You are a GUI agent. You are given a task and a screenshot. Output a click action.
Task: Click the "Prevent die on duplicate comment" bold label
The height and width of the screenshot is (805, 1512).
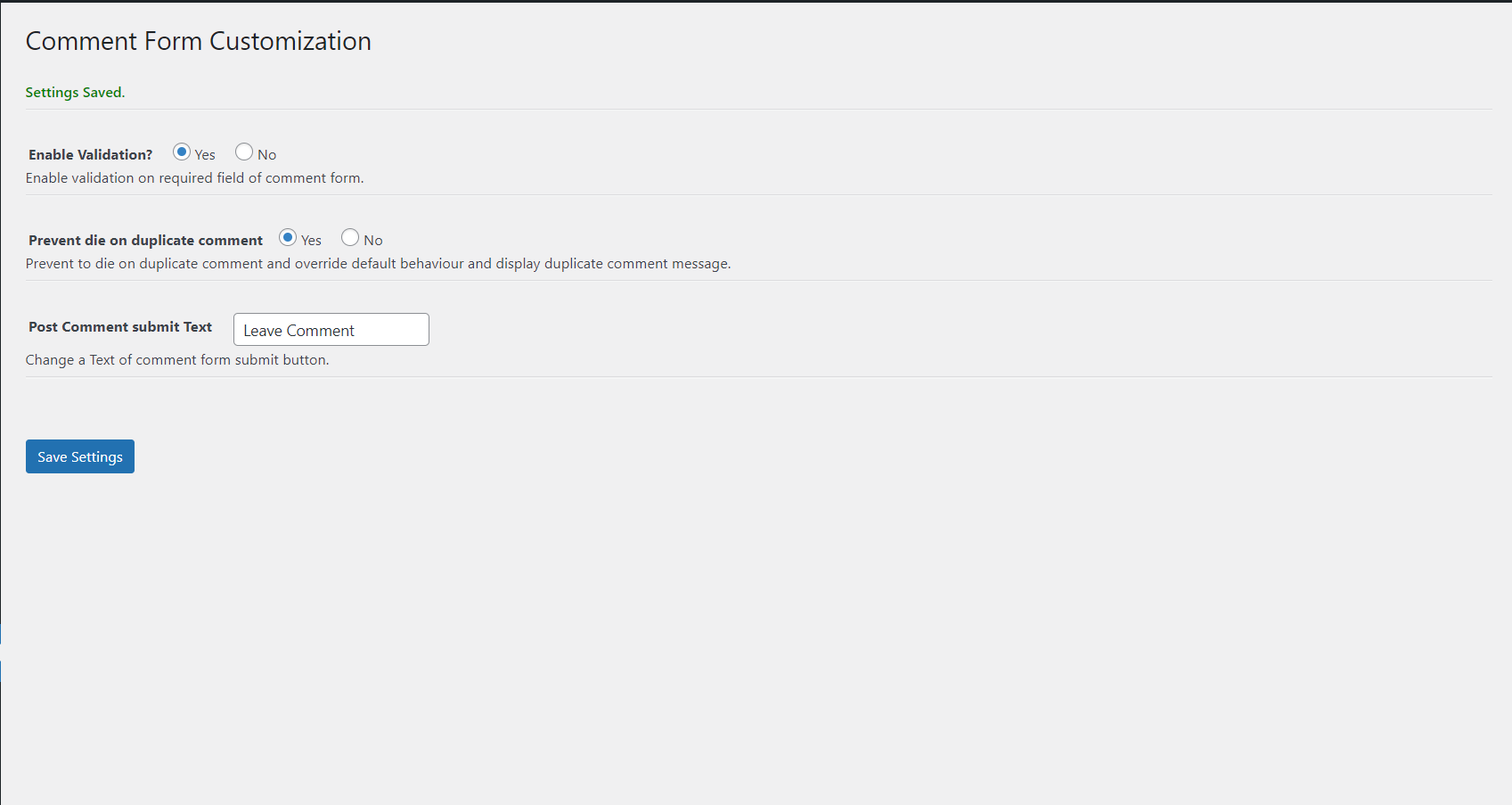click(145, 240)
